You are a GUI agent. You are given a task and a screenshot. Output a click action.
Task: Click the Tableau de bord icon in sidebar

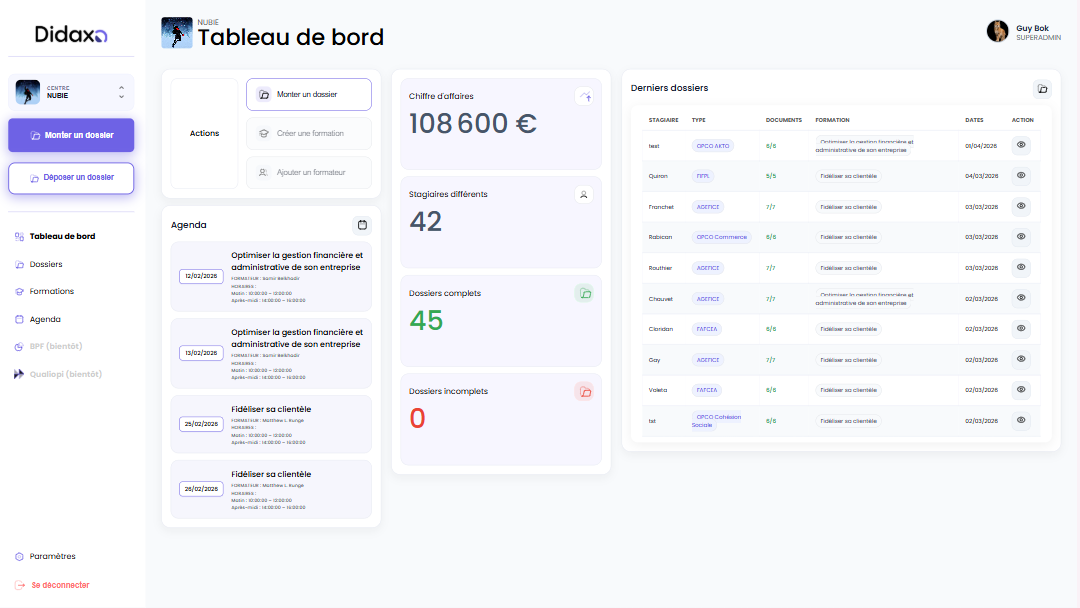(18, 237)
